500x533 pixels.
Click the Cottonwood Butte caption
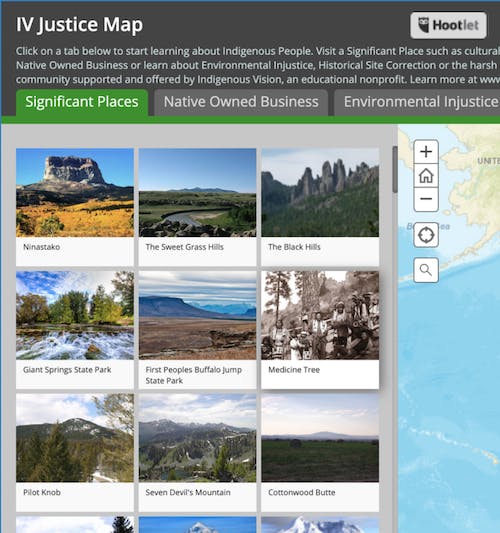(x=302, y=493)
